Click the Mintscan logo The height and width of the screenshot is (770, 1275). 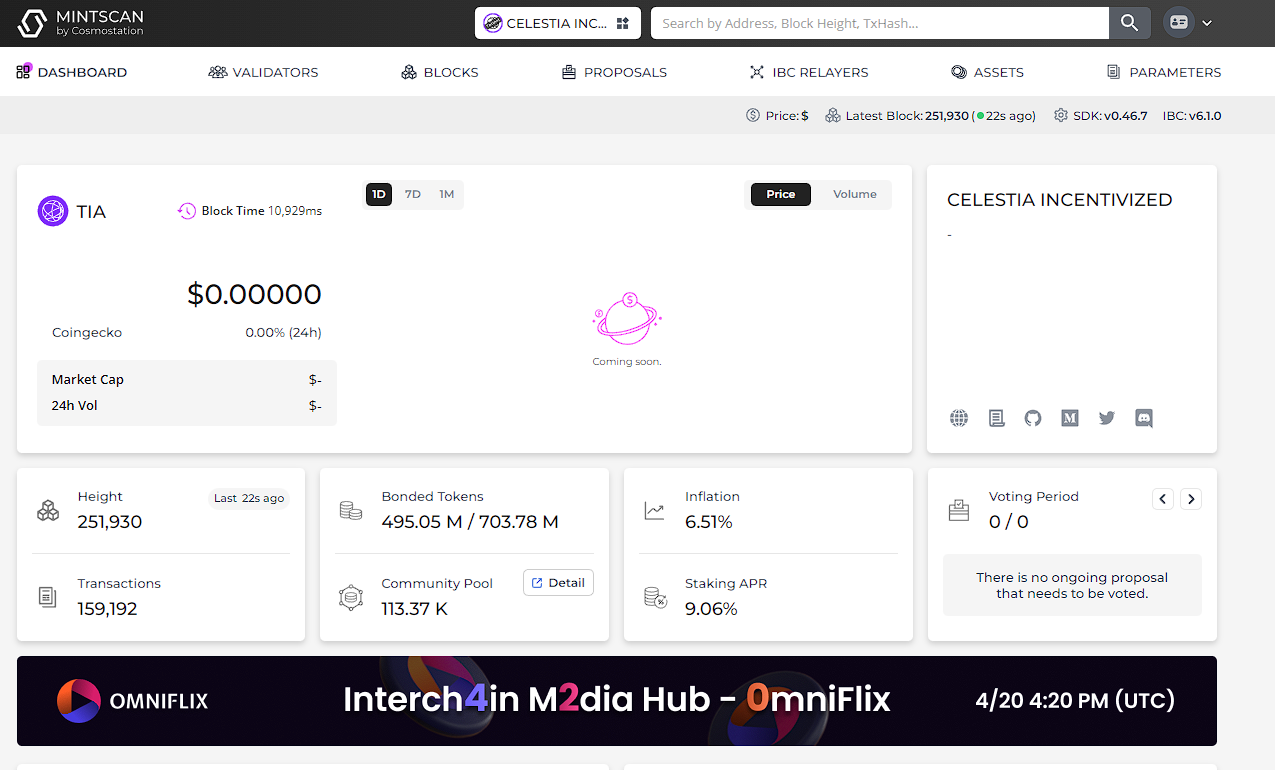[80, 22]
